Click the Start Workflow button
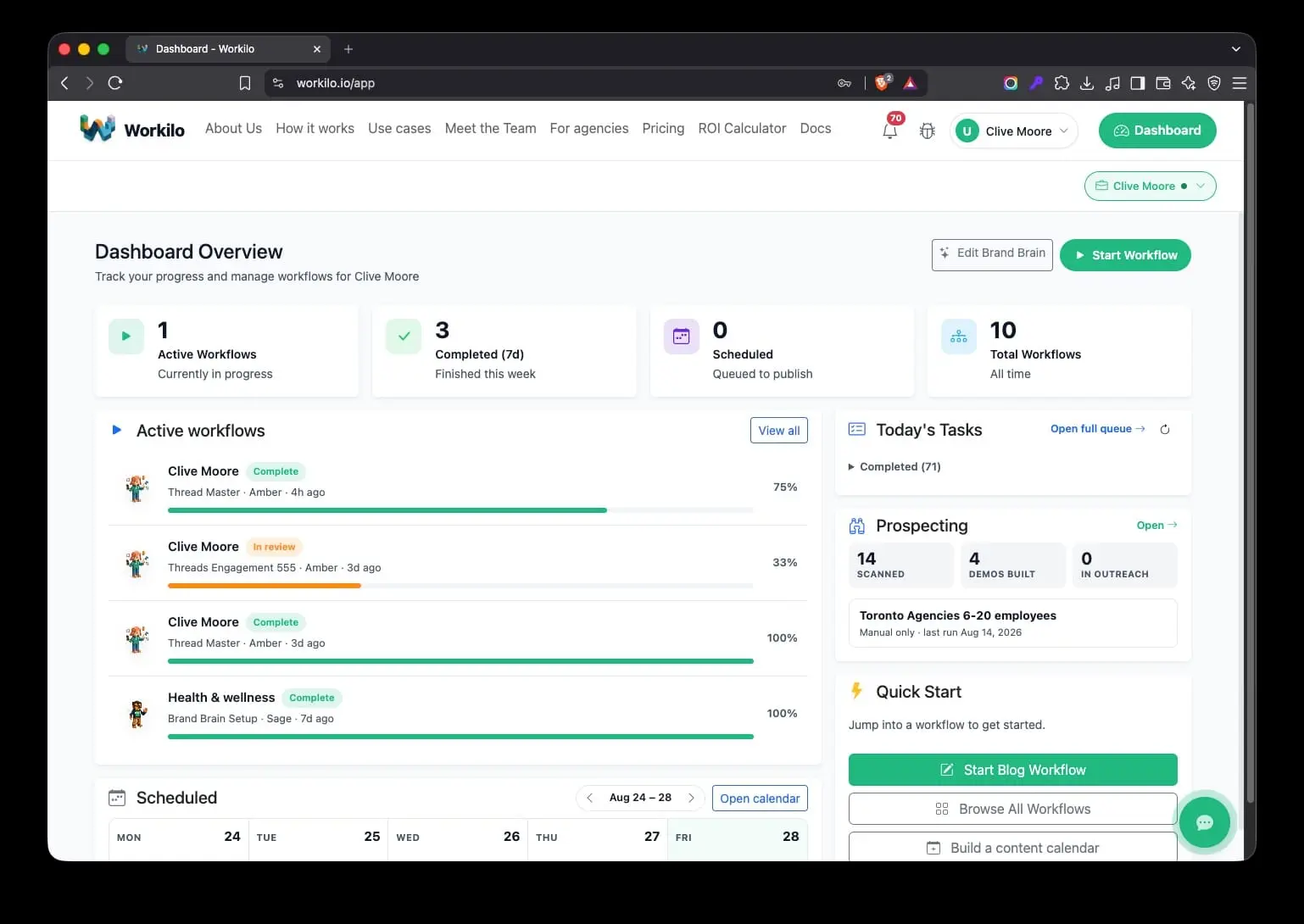This screenshot has height=924, width=1304. (x=1125, y=255)
